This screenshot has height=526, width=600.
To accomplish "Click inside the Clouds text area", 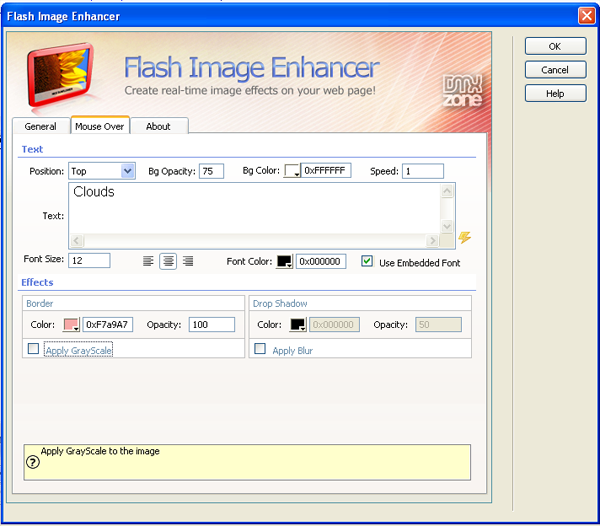I will coord(254,208).
